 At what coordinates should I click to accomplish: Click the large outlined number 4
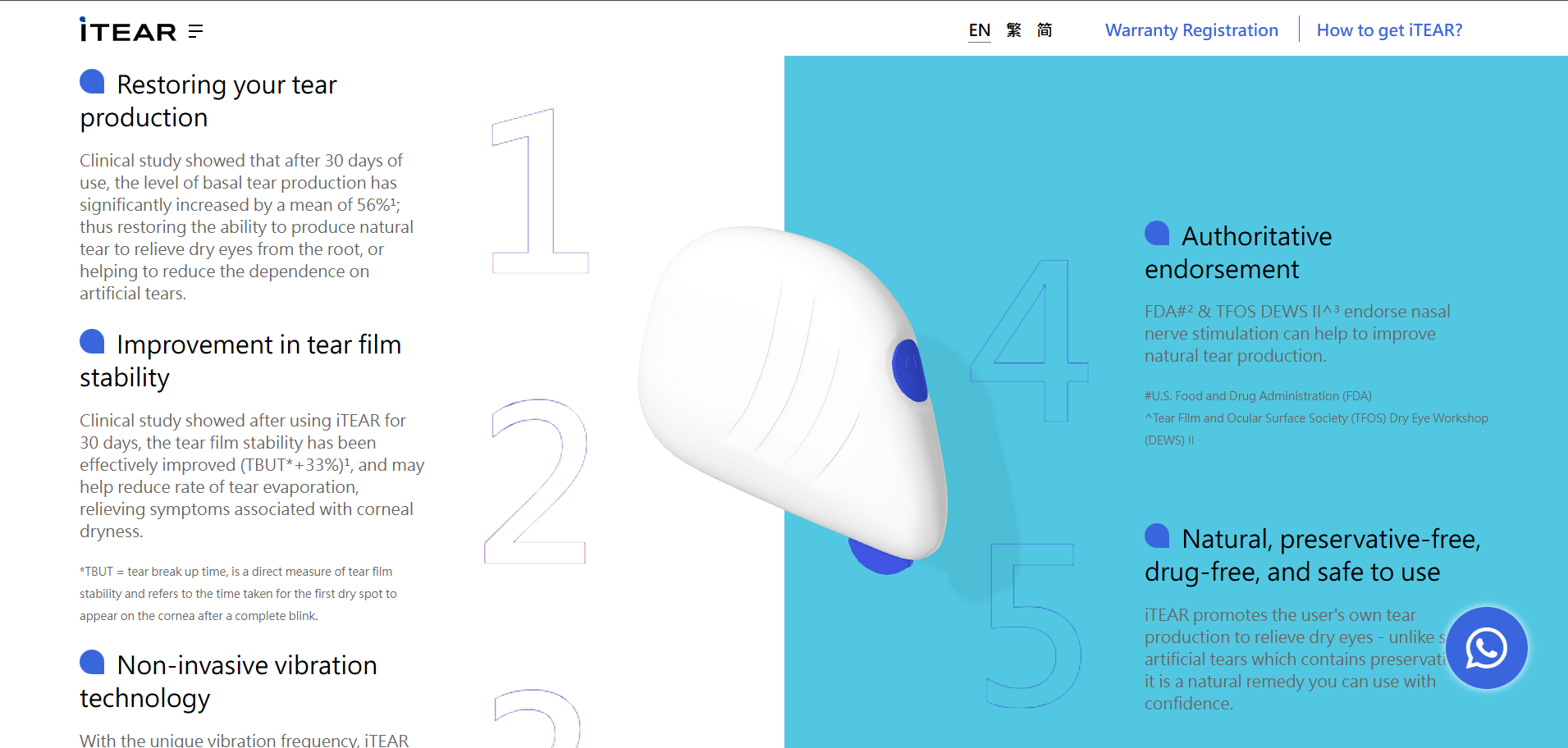pos(1029,340)
